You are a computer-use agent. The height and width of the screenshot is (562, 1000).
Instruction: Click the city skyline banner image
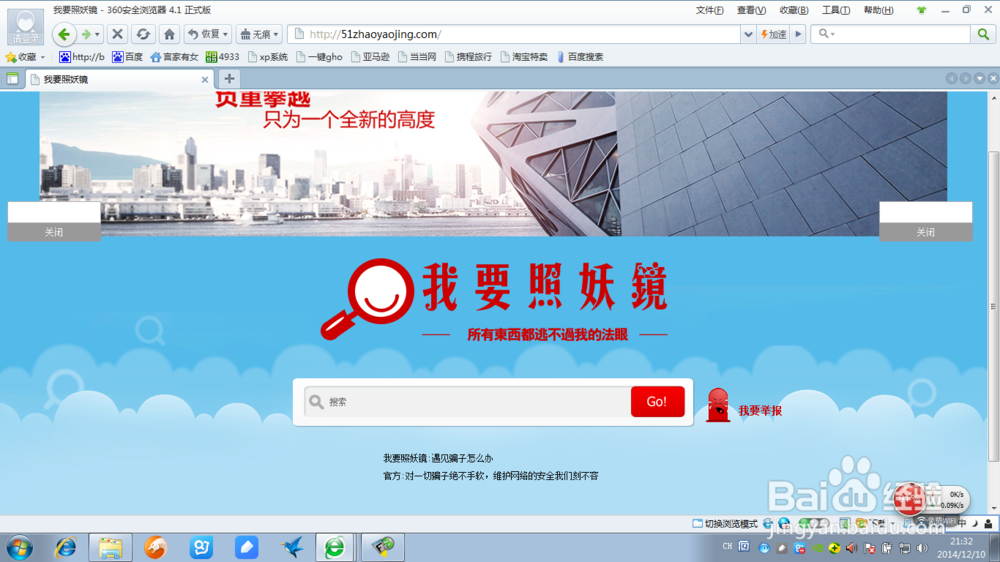tap(493, 164)
